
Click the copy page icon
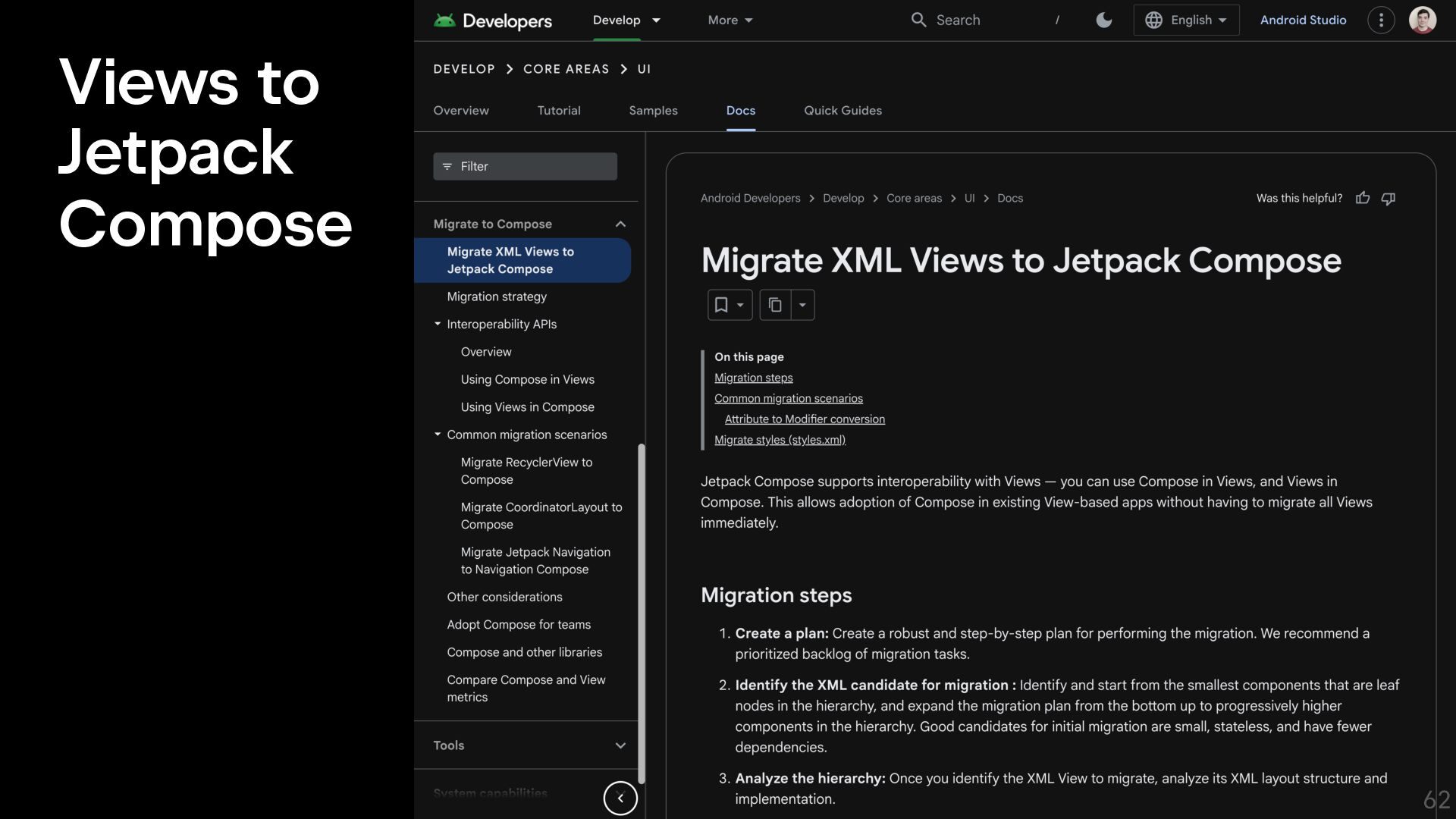(775, 305)
